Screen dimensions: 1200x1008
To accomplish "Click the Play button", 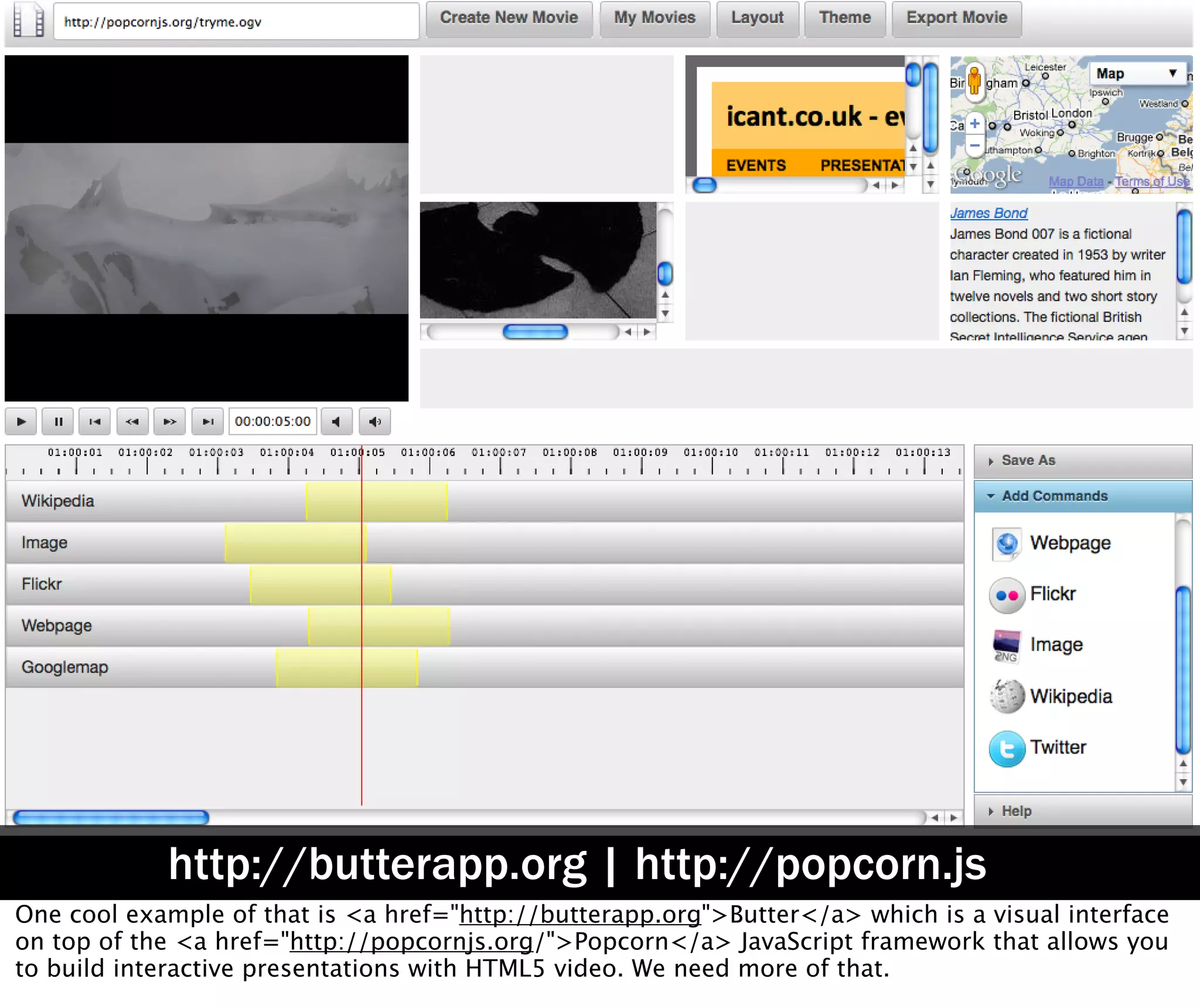I will pos(21,421).
